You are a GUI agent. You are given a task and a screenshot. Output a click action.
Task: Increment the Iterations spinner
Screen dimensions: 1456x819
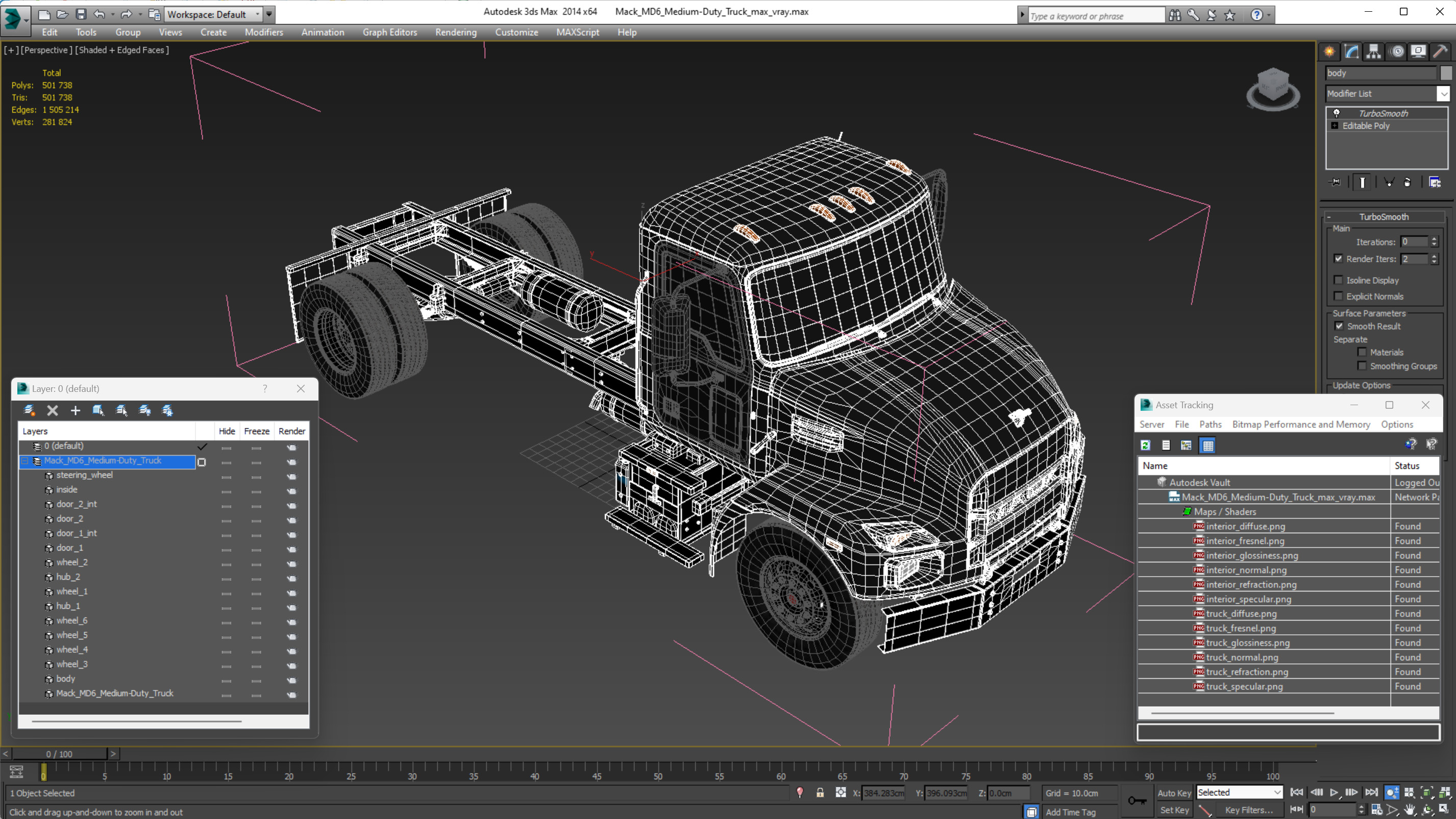(1434, 239)
